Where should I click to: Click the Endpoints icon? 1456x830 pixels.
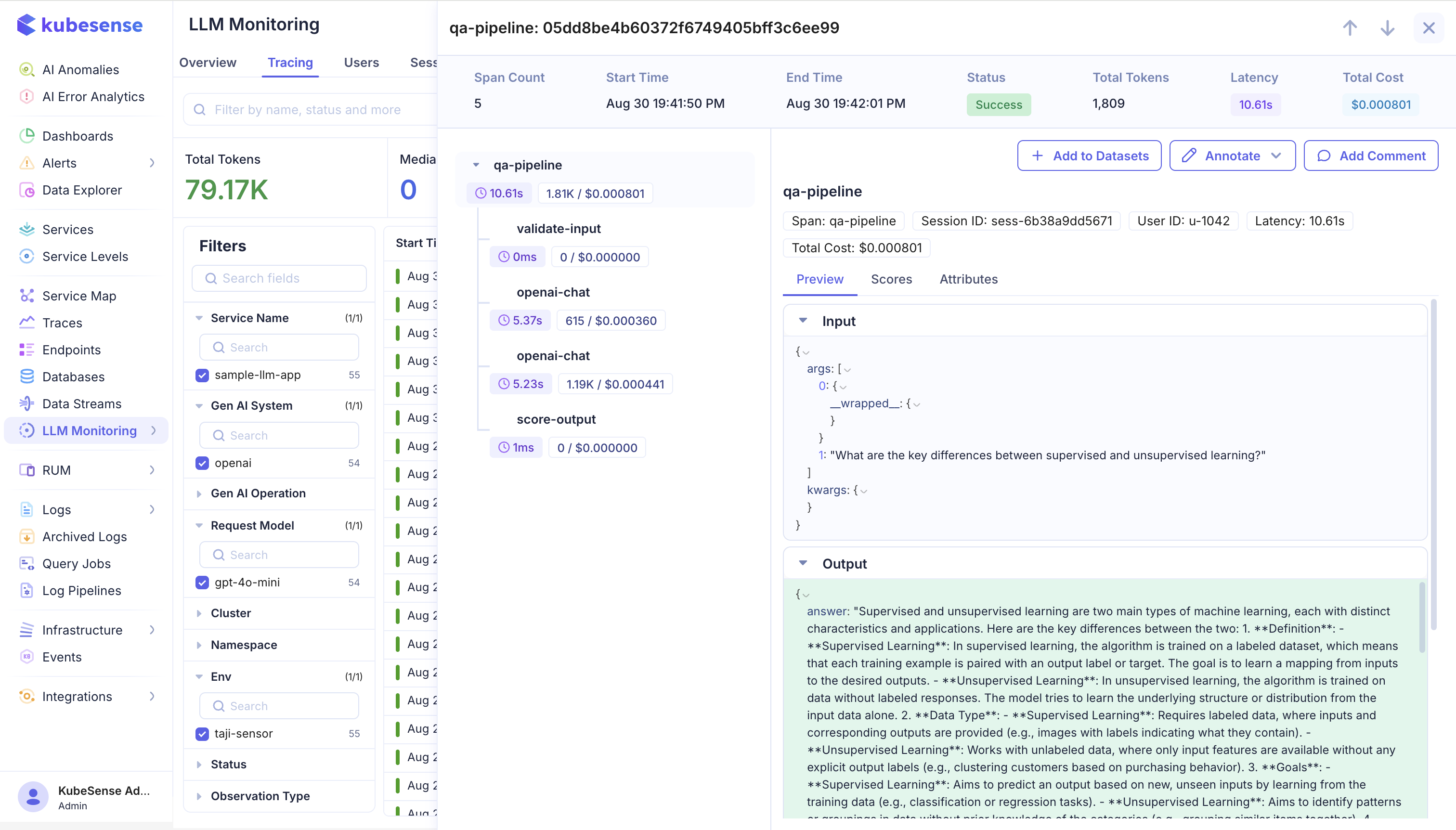[x=26, y=350]
